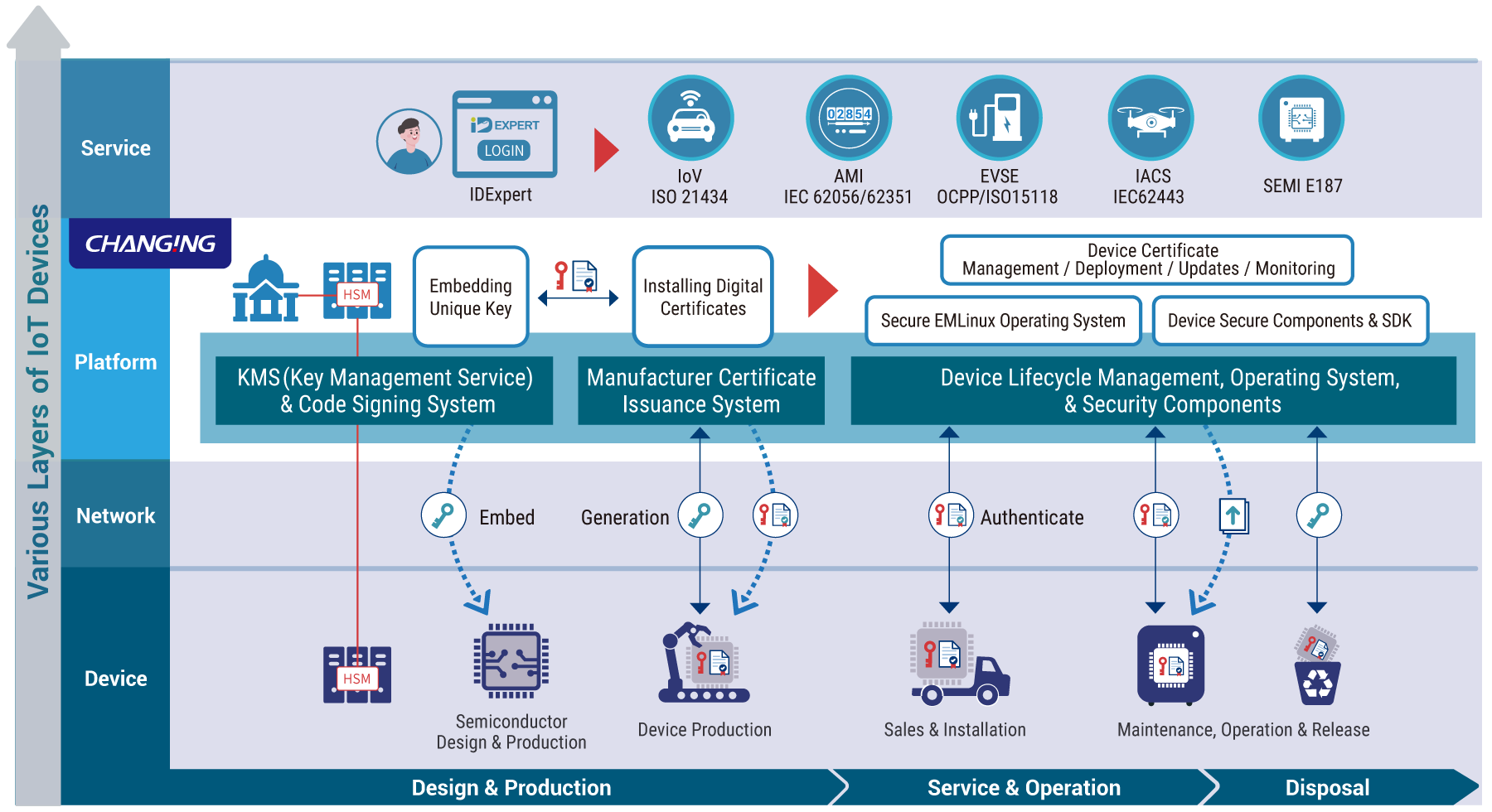Select the Service & Operation phase
This screenshot has height=812, width=1492.
pyautogui.click(x=1024, y=787)
